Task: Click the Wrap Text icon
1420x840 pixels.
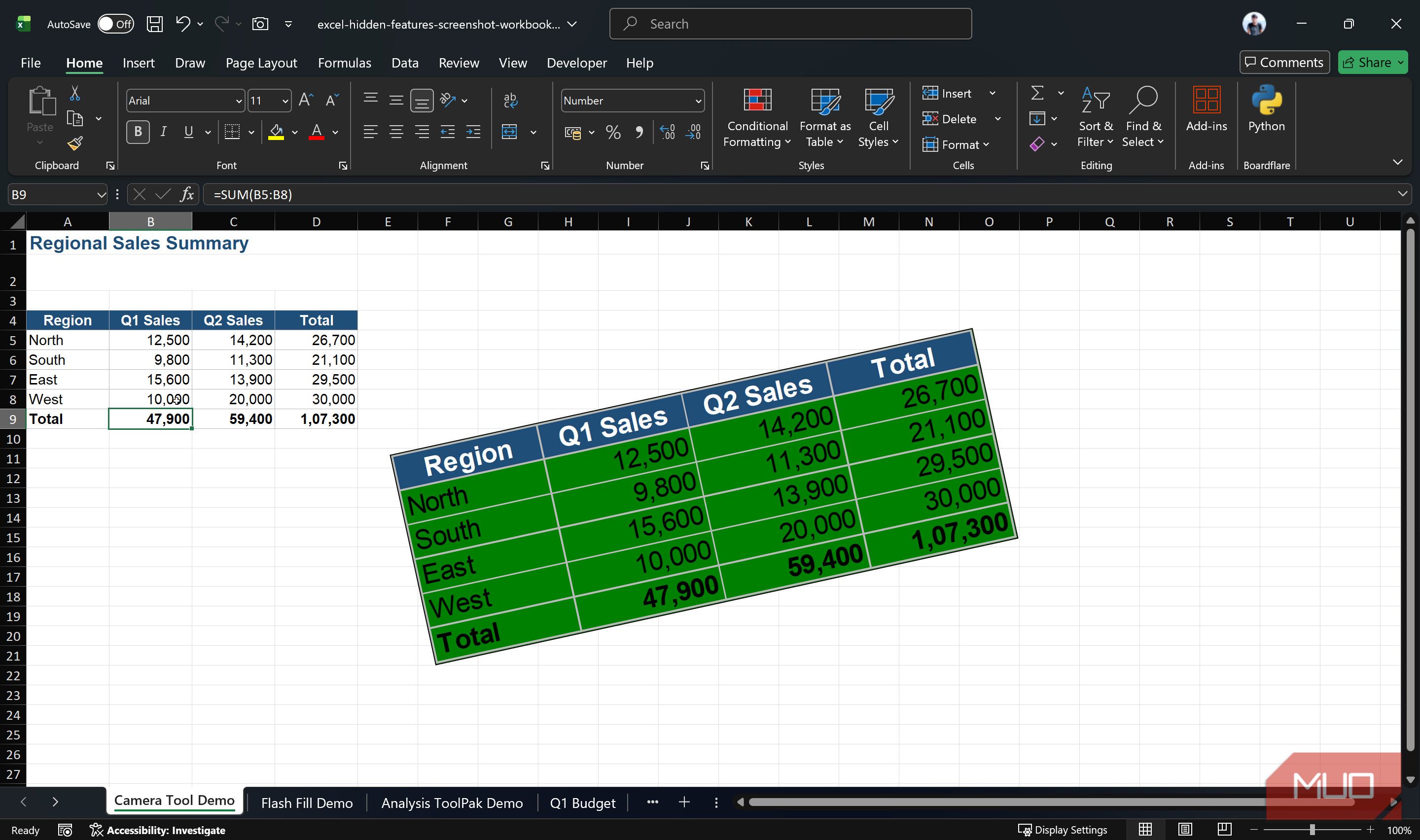Action: coord(510,100)
